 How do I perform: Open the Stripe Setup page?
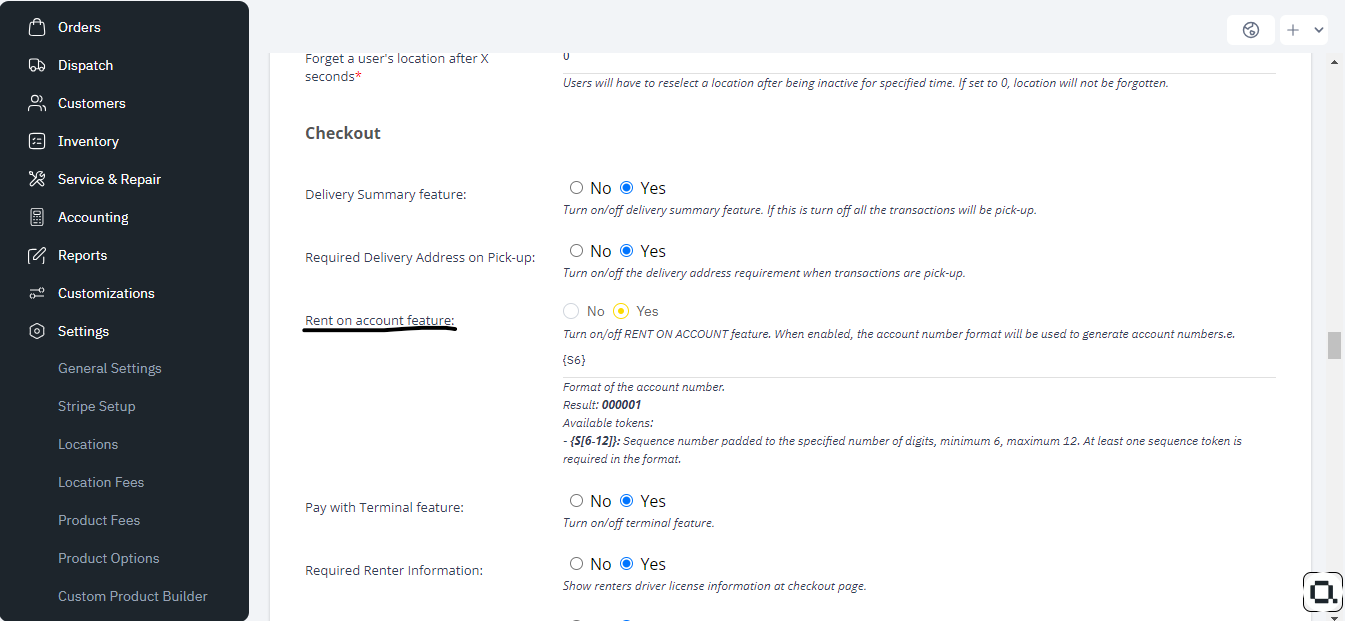tap(97, 406)
